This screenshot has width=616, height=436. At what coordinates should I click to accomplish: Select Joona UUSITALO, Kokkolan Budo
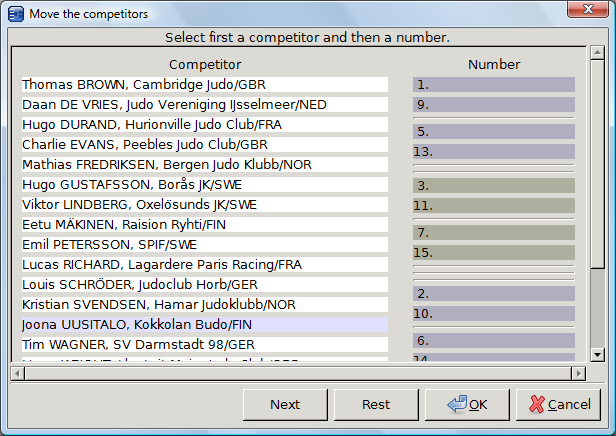click(x=204, y=325)
